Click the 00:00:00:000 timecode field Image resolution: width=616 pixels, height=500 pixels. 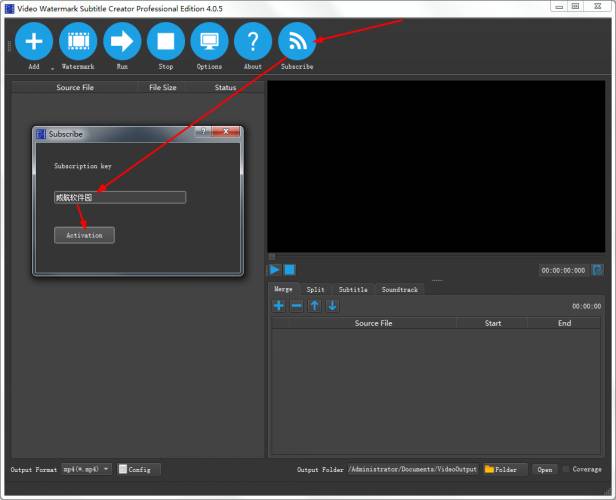click(x=563, y=271)
